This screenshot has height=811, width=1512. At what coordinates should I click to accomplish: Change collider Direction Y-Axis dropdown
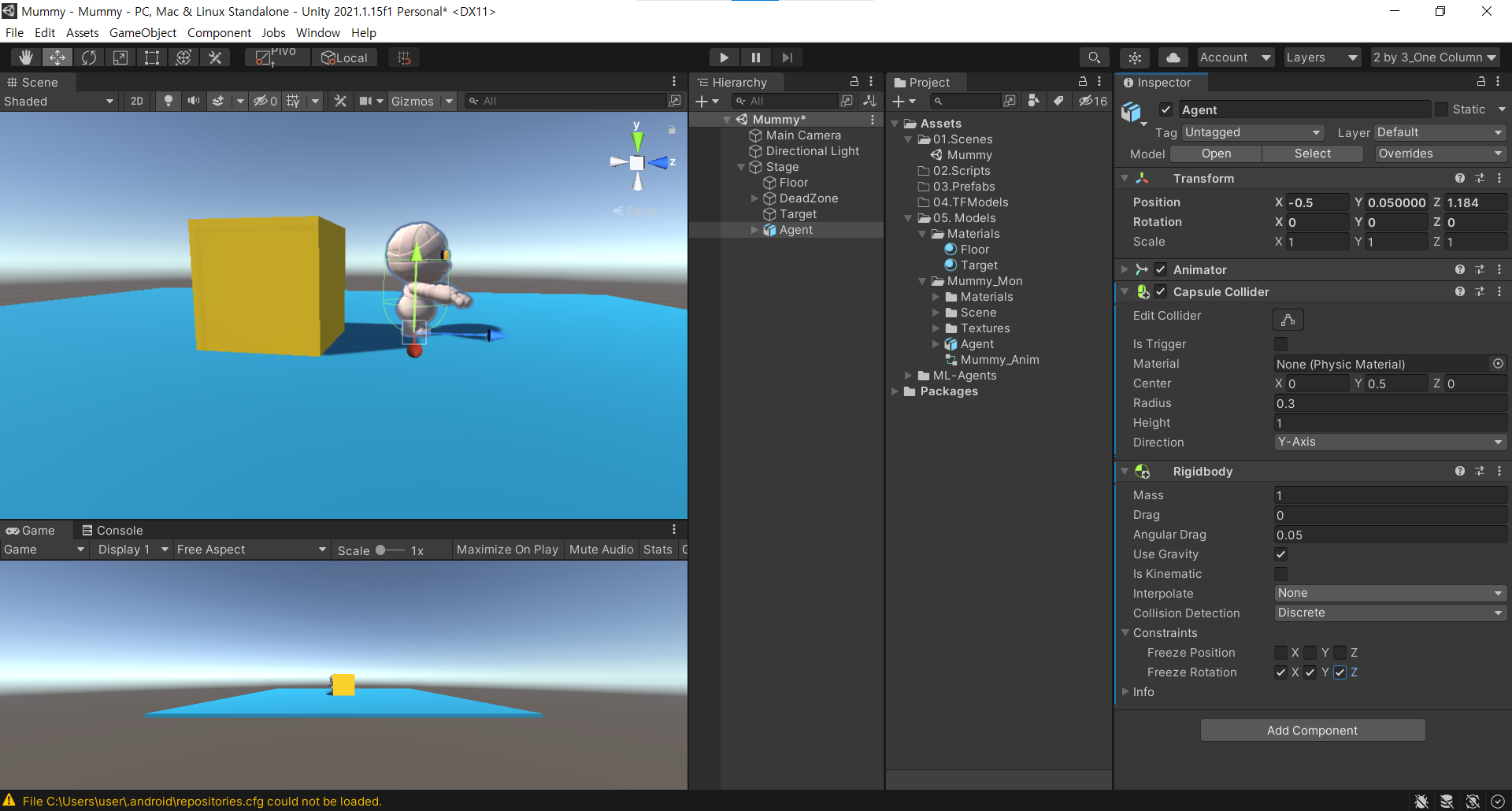click(1390, 442)
